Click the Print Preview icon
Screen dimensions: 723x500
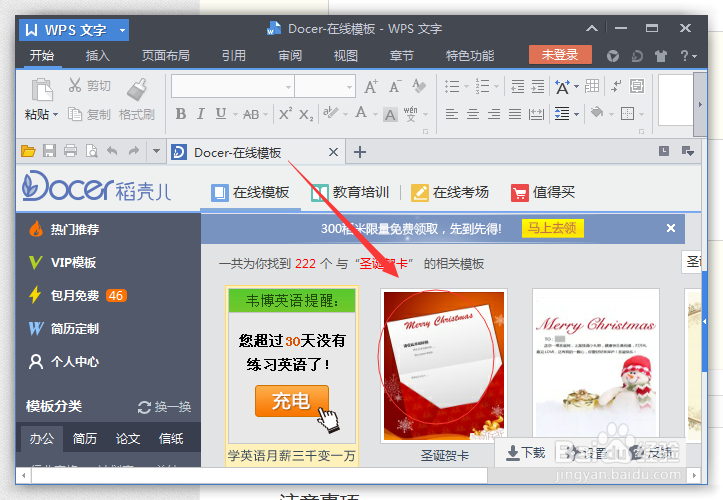click(x=92, y=151)
